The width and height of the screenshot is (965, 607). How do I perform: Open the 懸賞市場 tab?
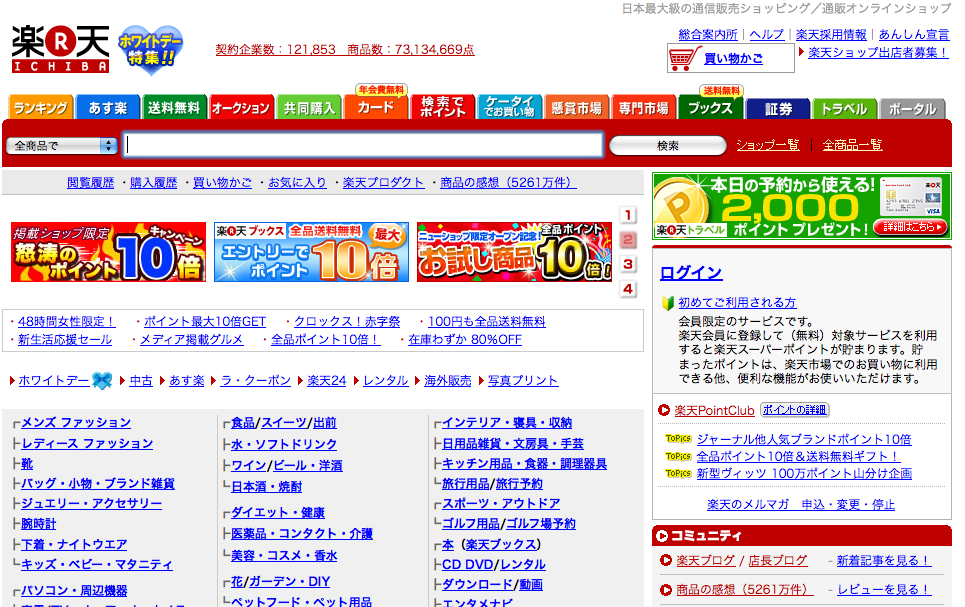(x=577, y=108)
